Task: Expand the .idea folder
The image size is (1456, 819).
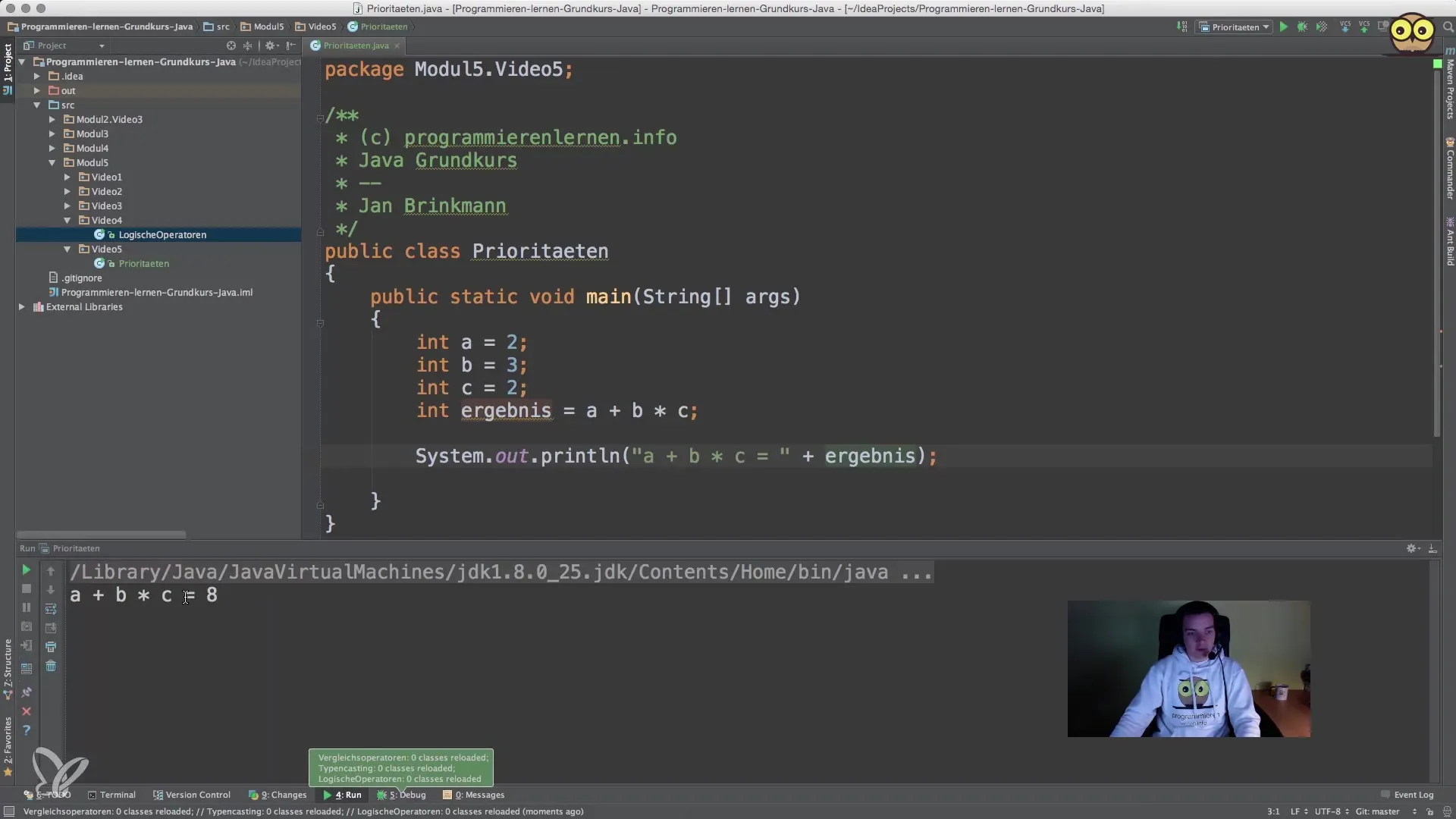Action: [36, 77]
